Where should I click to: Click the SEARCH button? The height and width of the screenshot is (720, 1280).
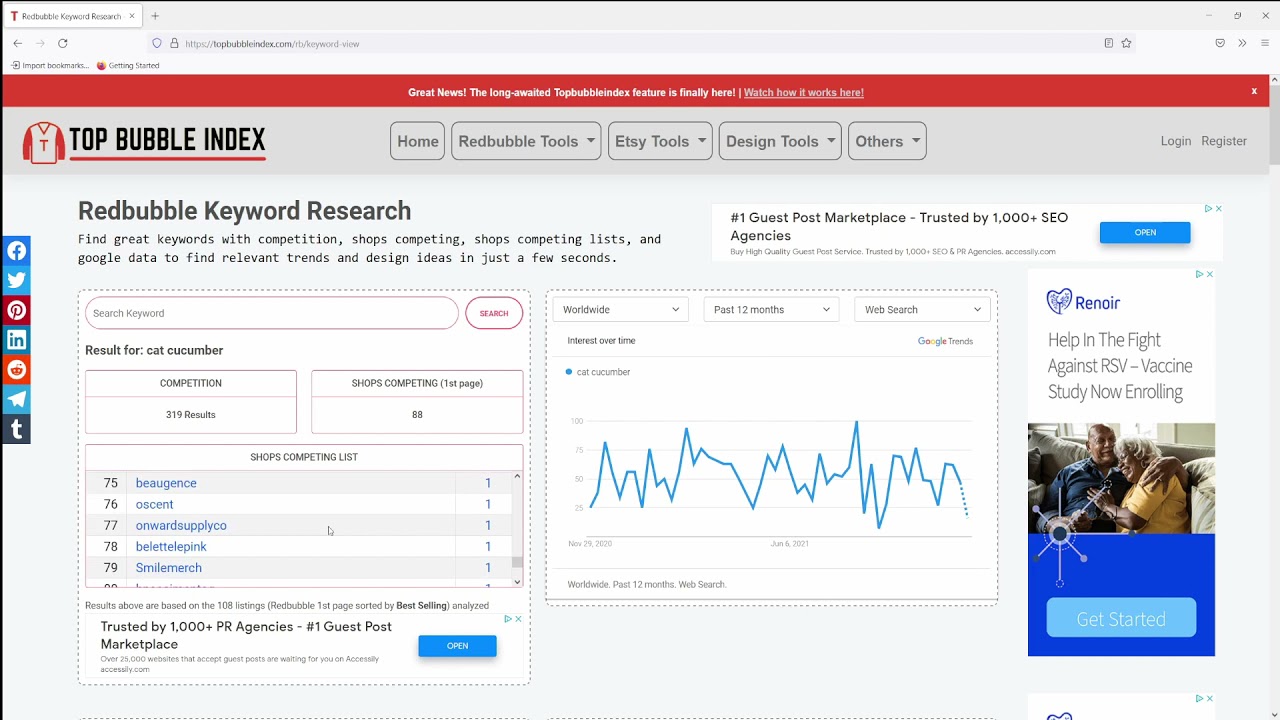(494, 313)
